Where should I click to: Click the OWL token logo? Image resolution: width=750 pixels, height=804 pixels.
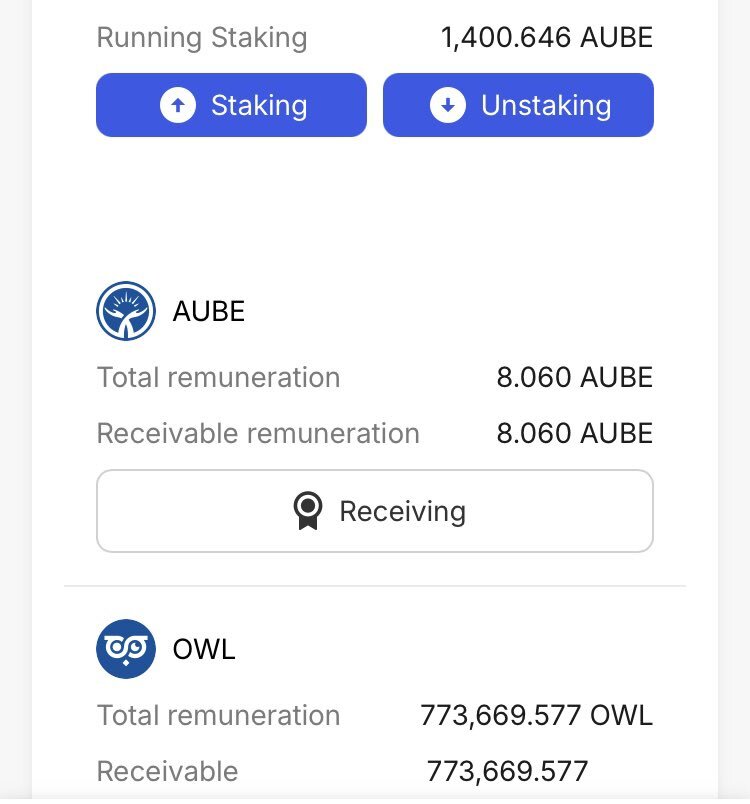coord(126,649)
